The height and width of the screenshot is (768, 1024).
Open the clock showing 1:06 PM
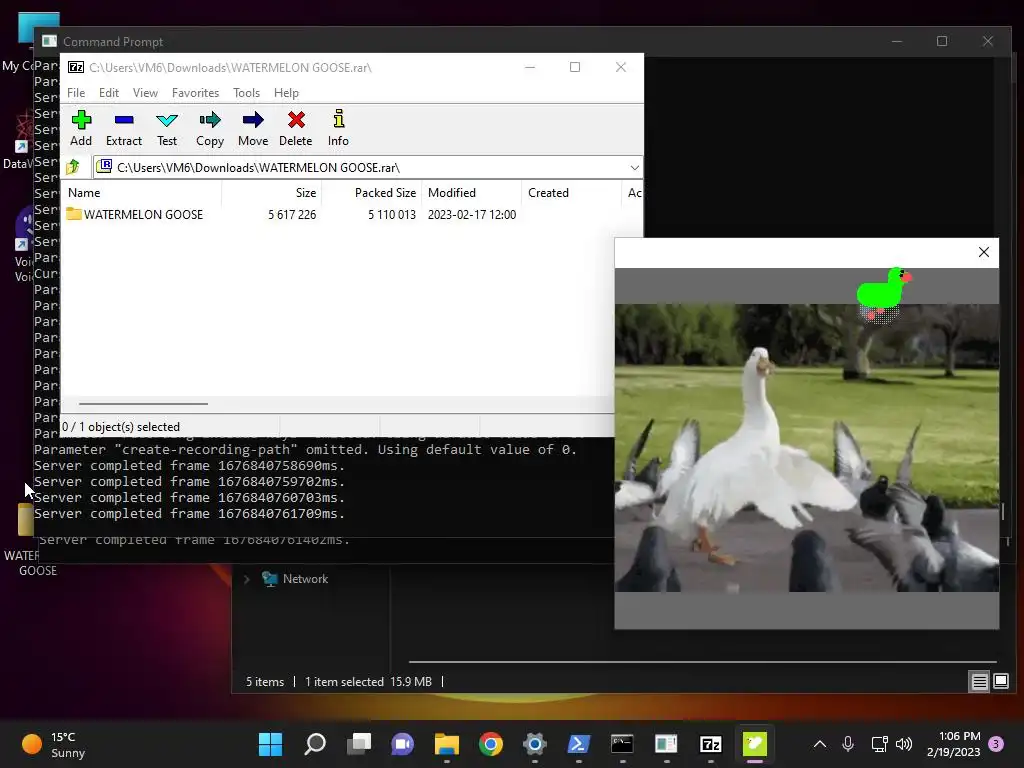click(x=953, y=744)
